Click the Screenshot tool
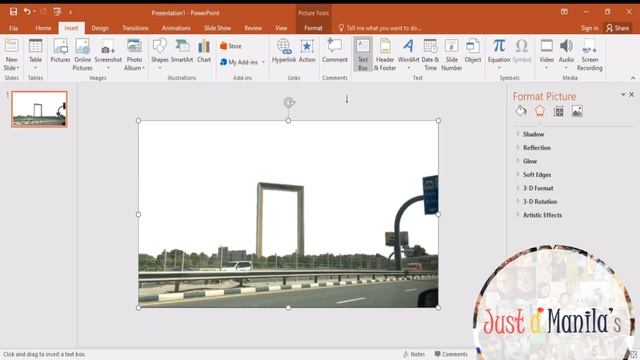Screen dimensions: 640x360 pyautogui.click(x=108, y=54)
